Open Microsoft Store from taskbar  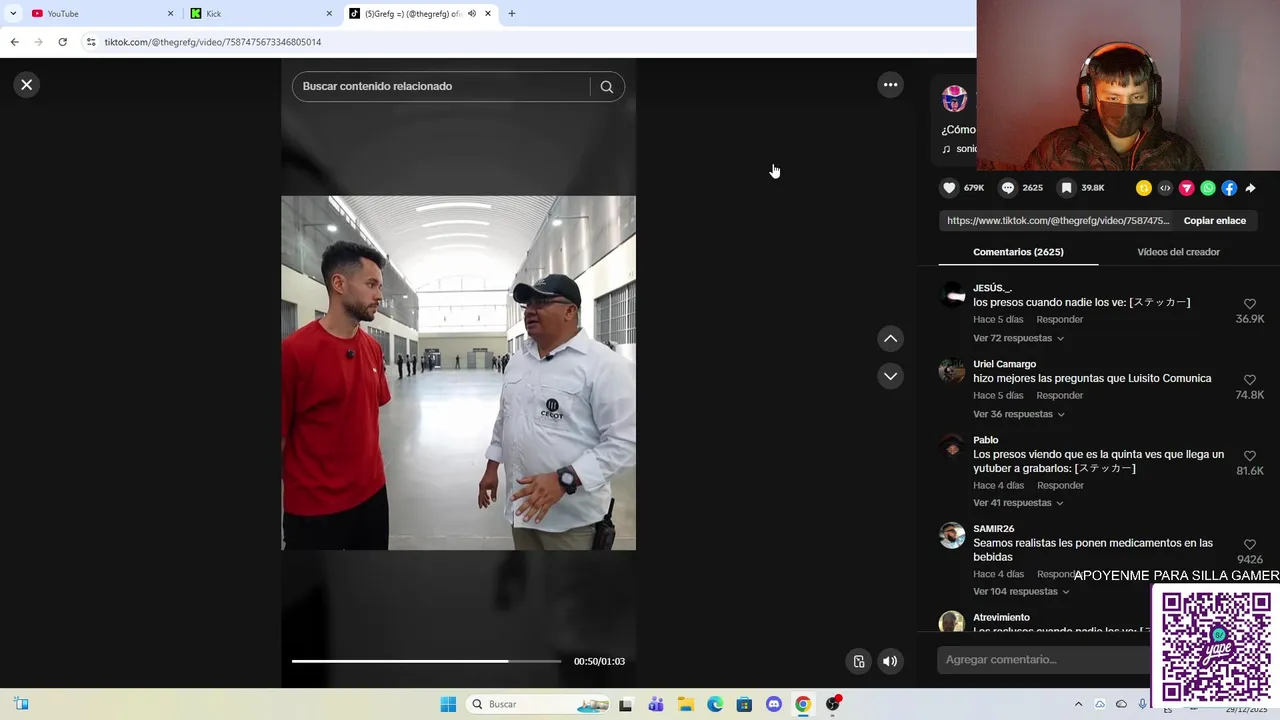[x=744, y=704]
